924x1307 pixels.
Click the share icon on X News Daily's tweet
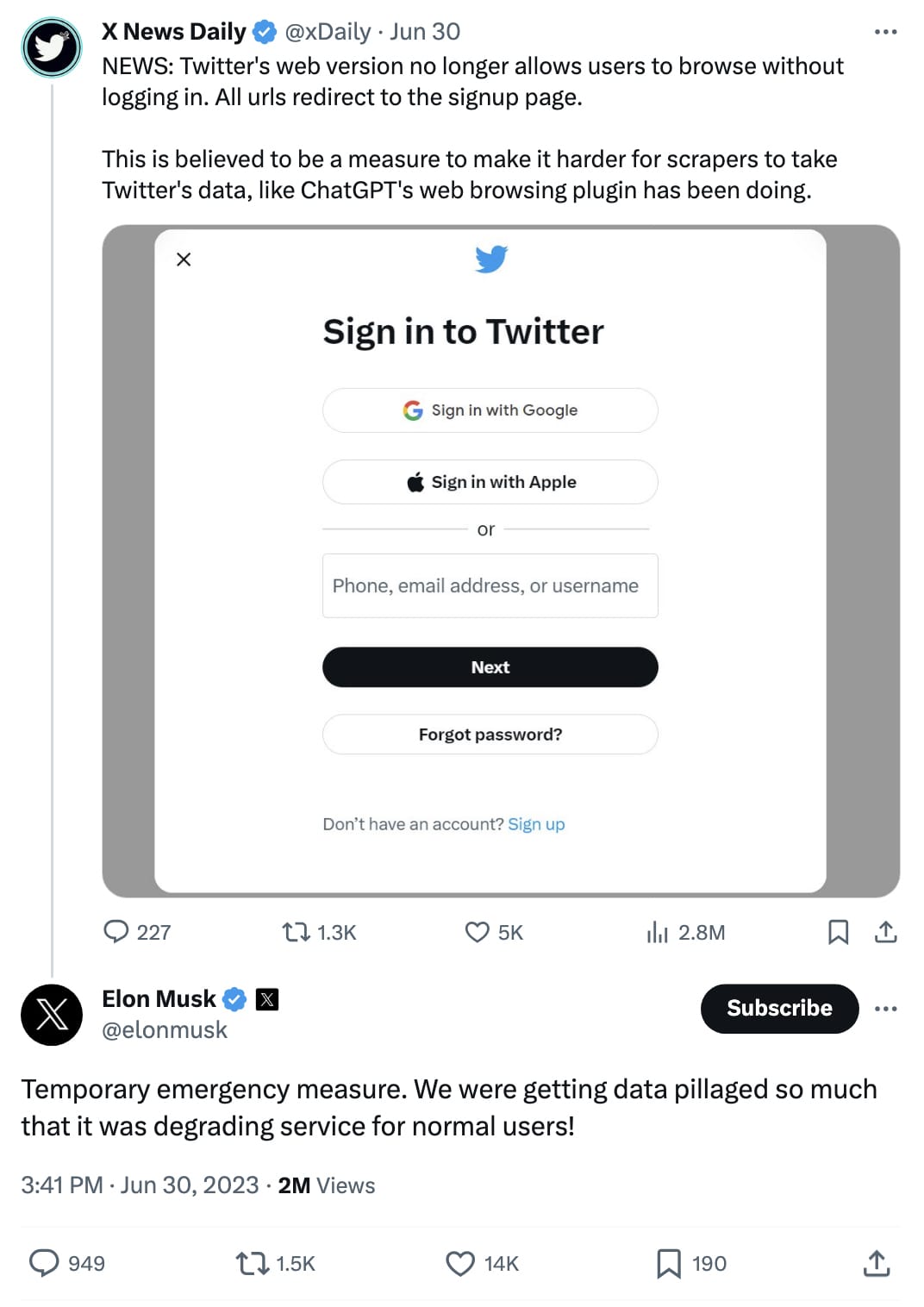tap(886, 932)
